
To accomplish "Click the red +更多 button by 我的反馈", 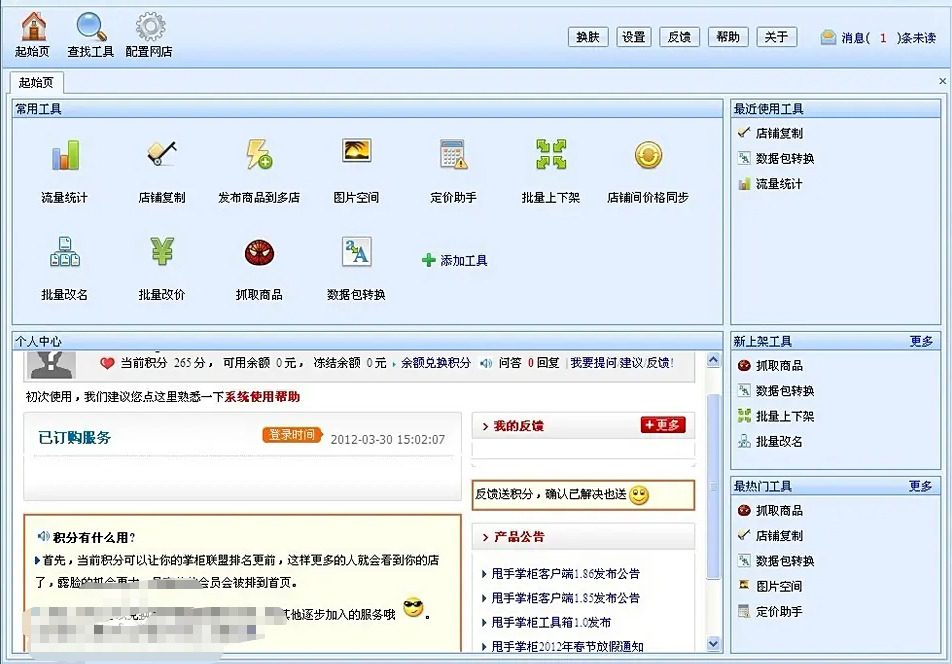I will coord(663,425).
